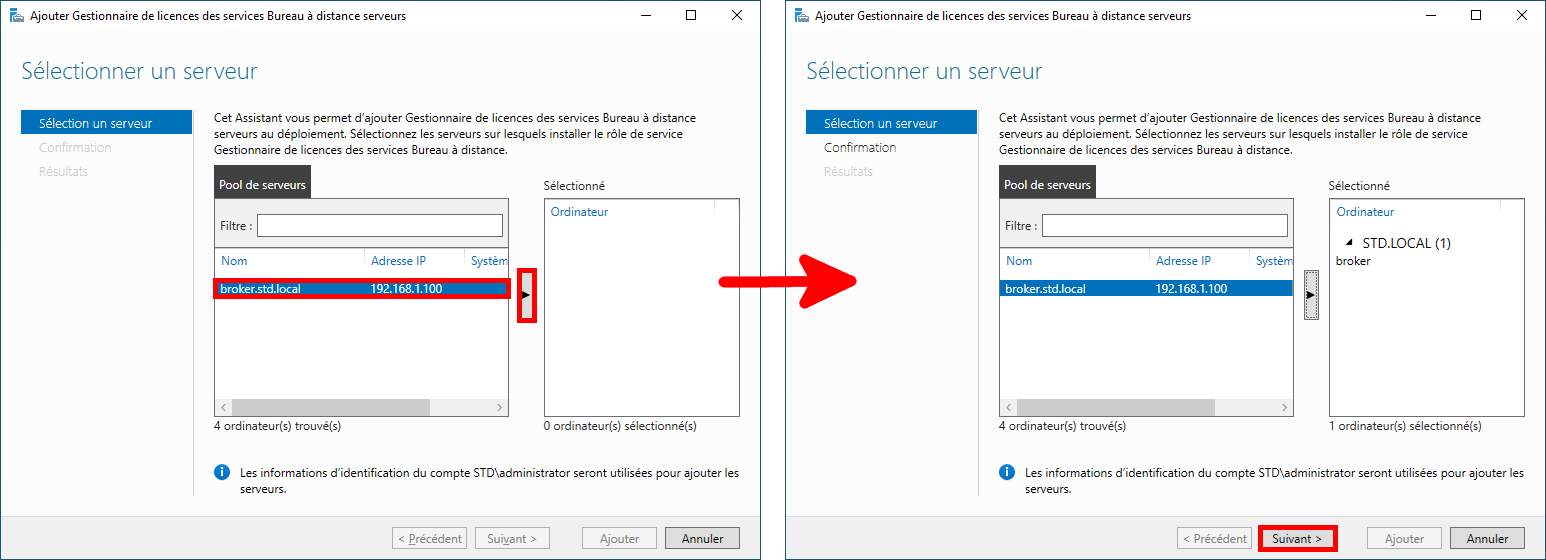Image resolution: width=1546 pixels, height=560 pixels.
Task: Select Sélection un serveur step in right window
Action: click(891, 123)
